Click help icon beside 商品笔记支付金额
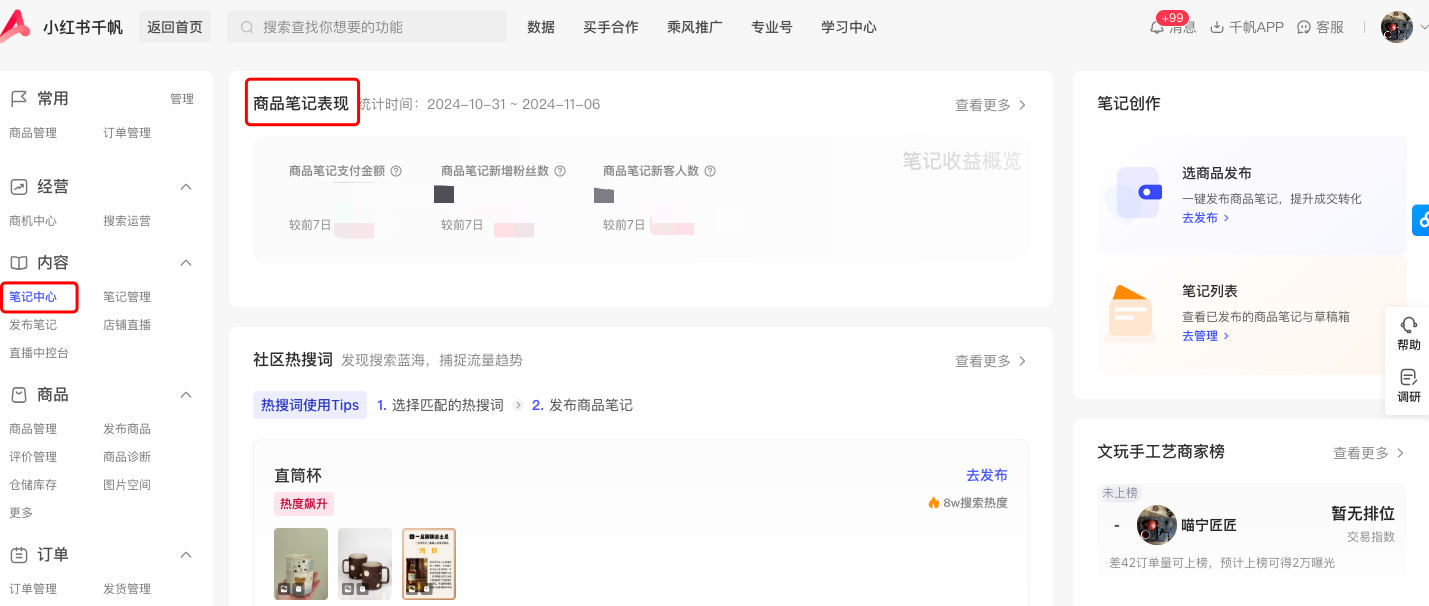Screen dimensions: 1429x606 click(x=396, y=171)
